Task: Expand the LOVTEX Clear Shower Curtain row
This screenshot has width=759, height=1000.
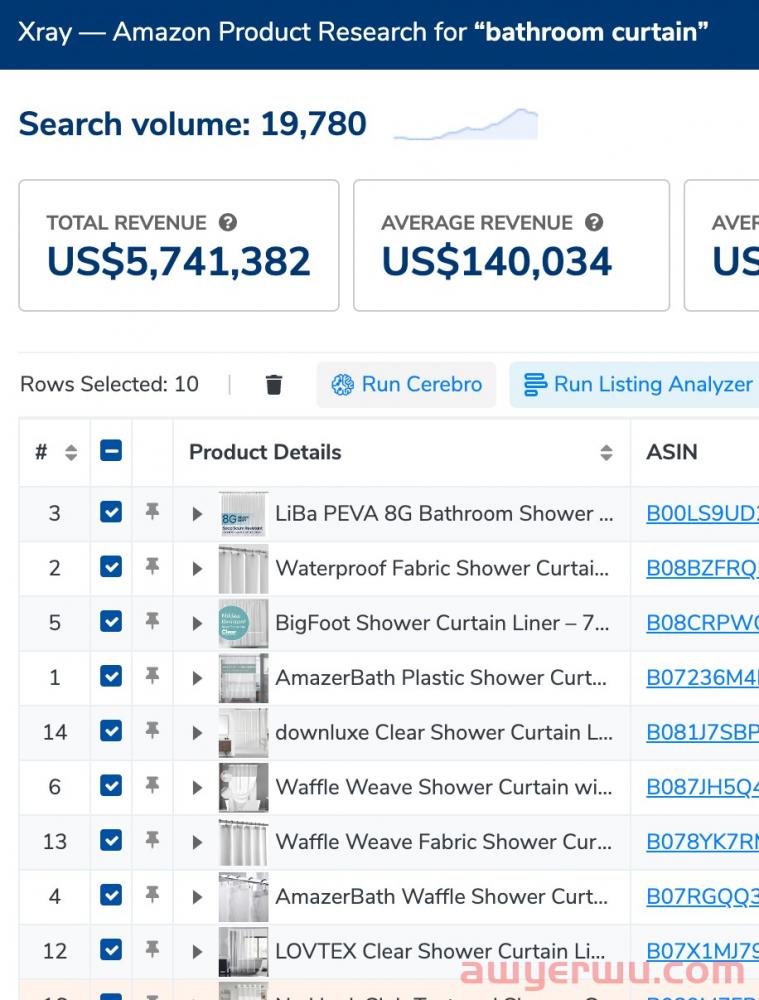Action: click(197, 952)
